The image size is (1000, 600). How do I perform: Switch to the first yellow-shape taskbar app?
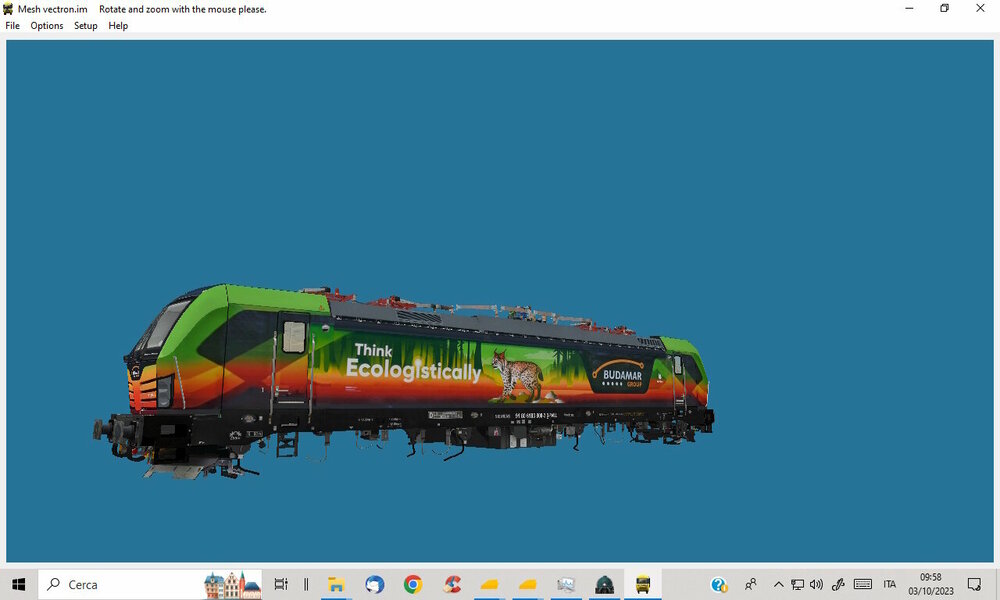489,584
